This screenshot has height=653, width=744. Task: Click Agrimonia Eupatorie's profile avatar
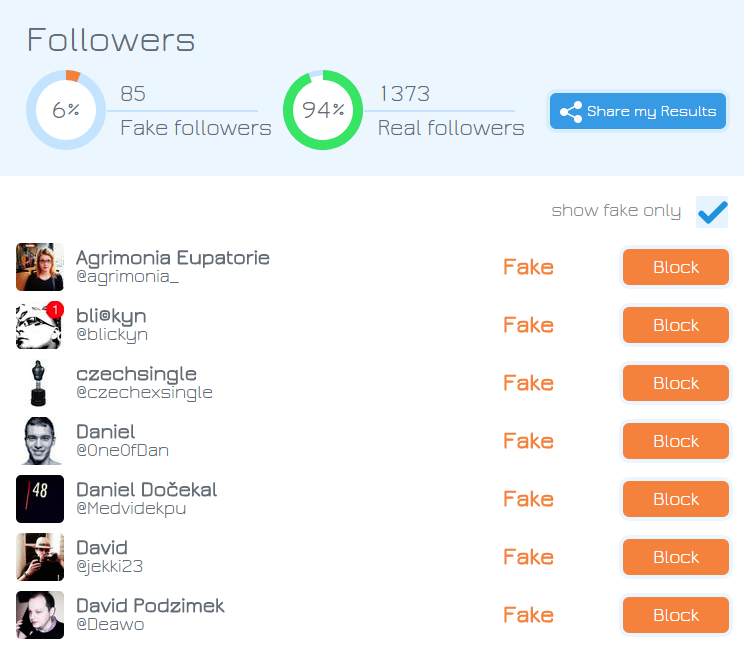tap(40, 267)
